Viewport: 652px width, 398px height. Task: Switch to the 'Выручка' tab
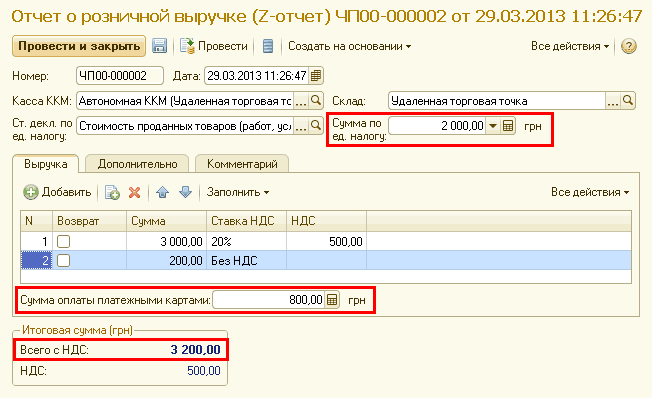click(x=46, y=164)
